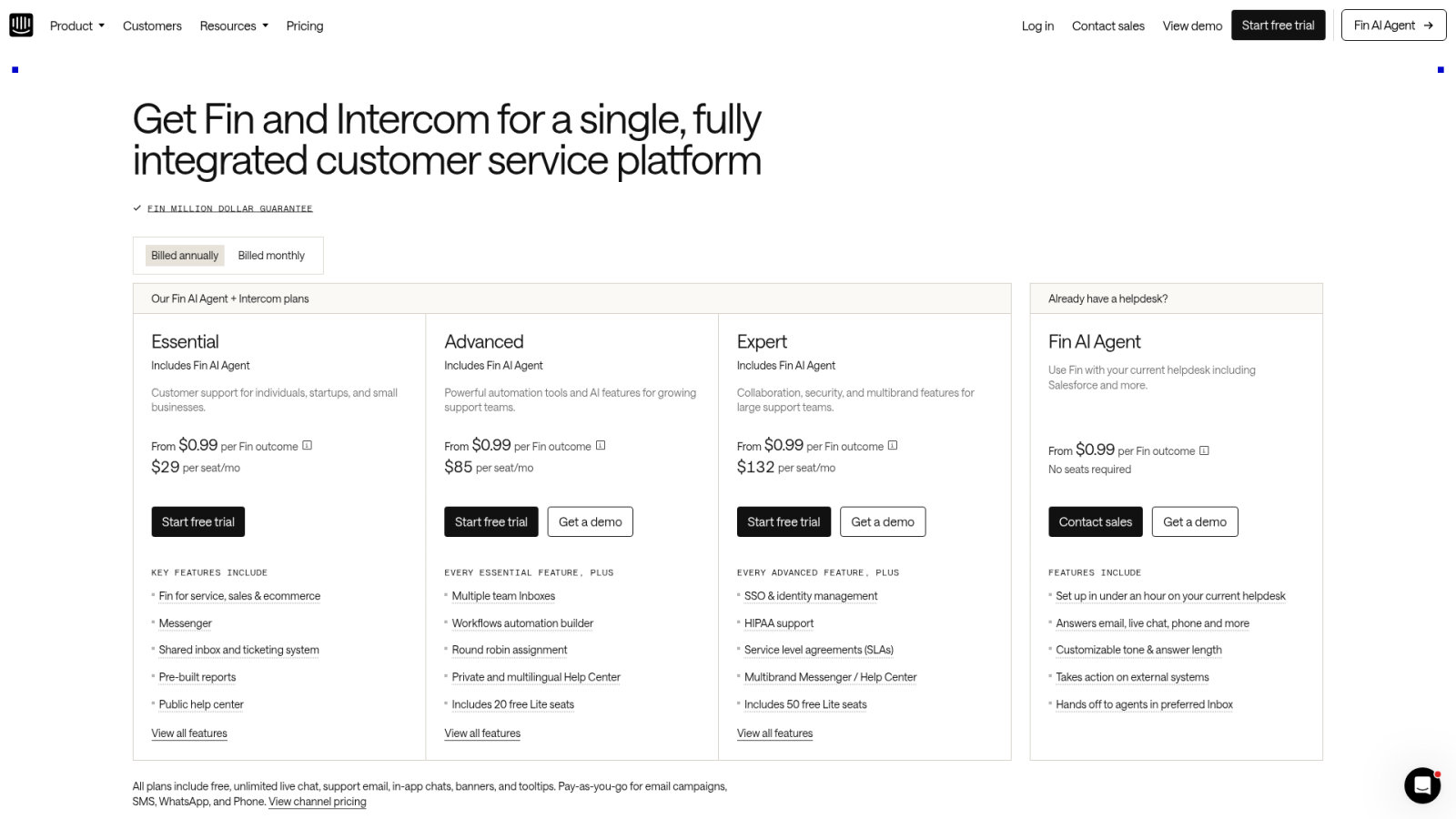View all features of Essential plan

(x=189, y=733)
